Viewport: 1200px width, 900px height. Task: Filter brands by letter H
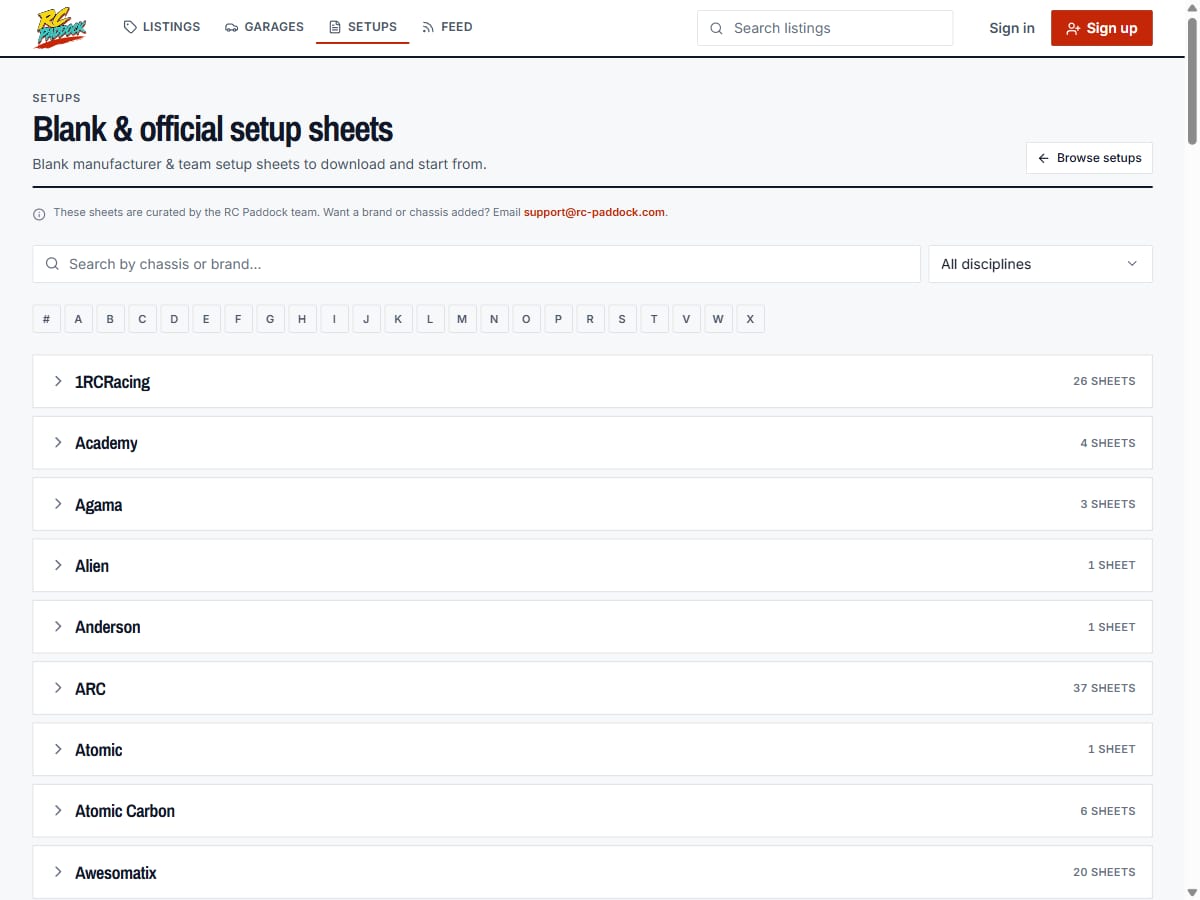(302, 319)
